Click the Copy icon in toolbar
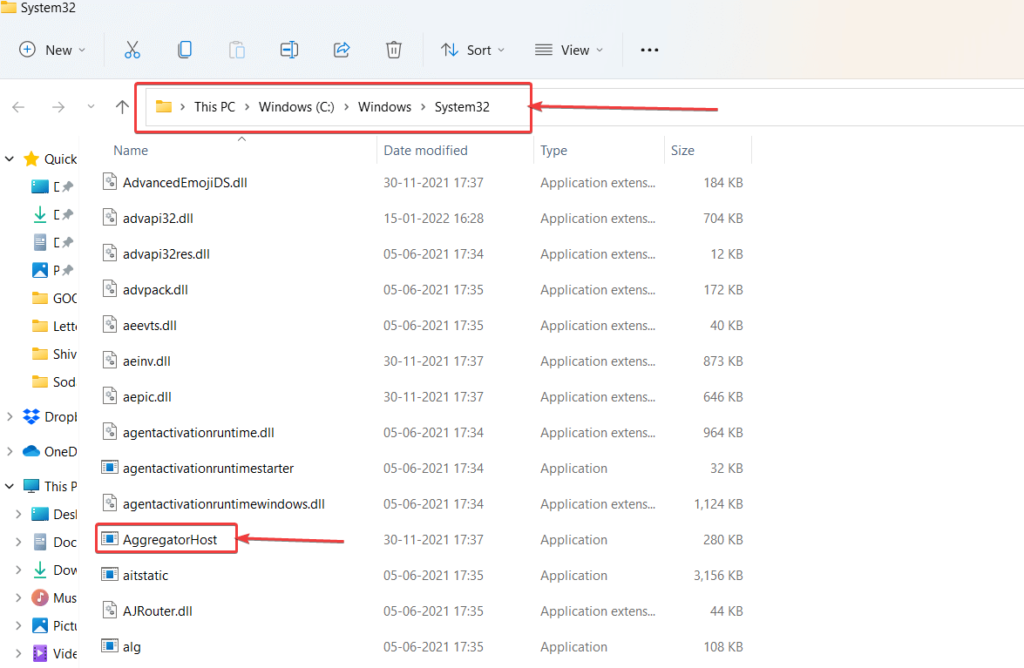 click(x=185, y=50)
